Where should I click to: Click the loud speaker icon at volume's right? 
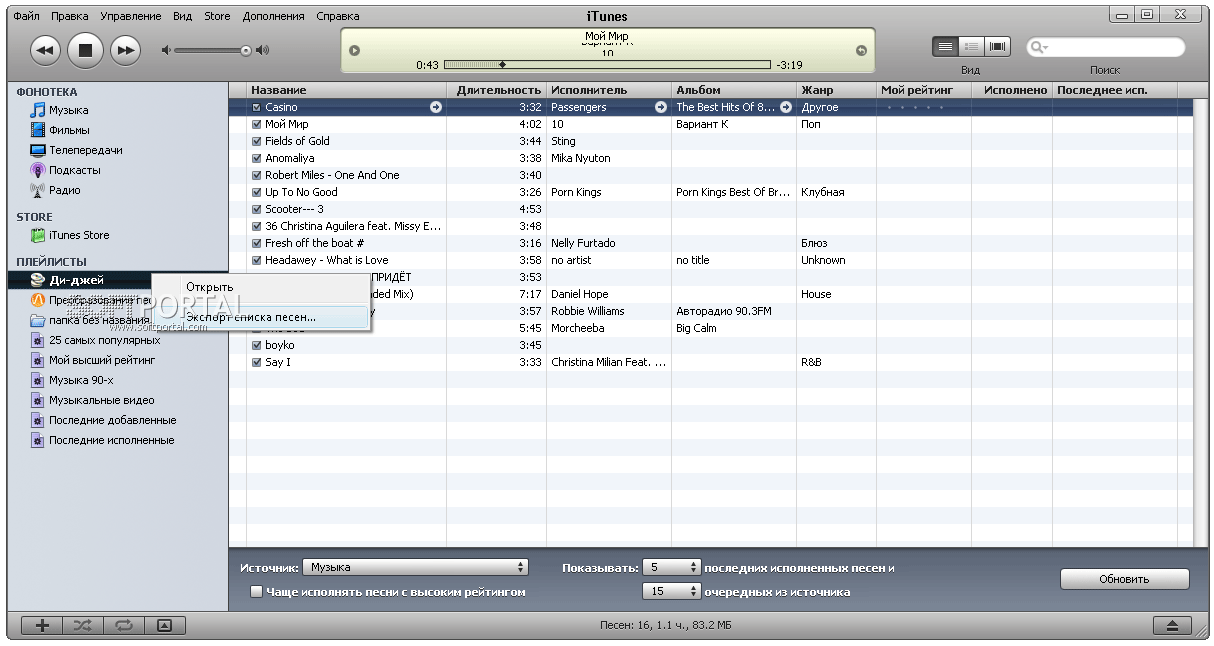point(263,50)
